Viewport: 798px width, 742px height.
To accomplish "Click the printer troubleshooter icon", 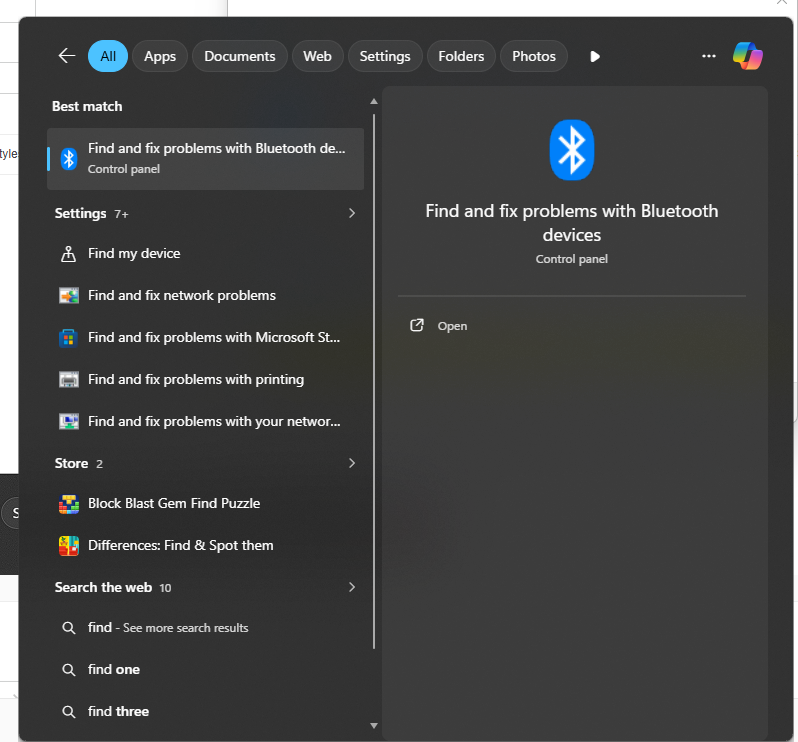I will point(69,380).
